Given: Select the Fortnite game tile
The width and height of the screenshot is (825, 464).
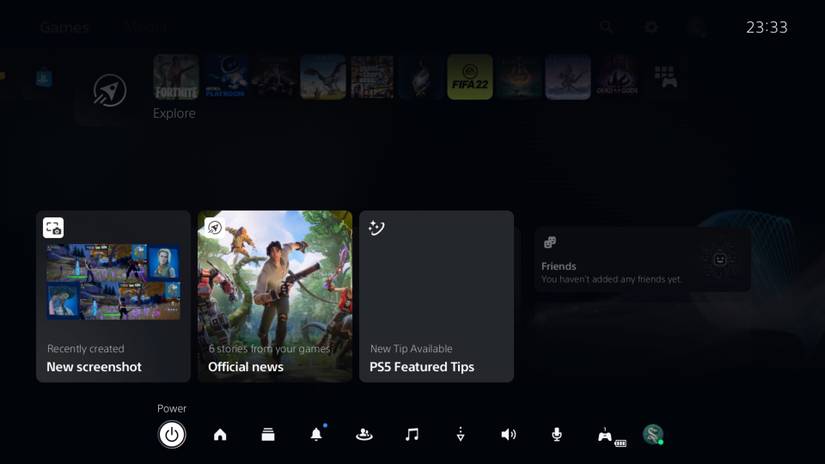Looking at the screenshot, I should (x=176, y=77).
